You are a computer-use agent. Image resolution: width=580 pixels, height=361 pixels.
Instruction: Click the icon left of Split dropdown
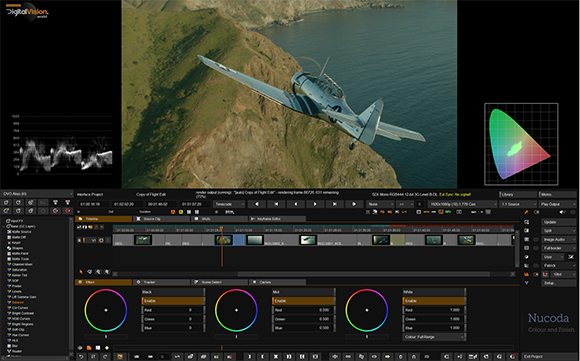pyautogui.click(x=526, y=230)
